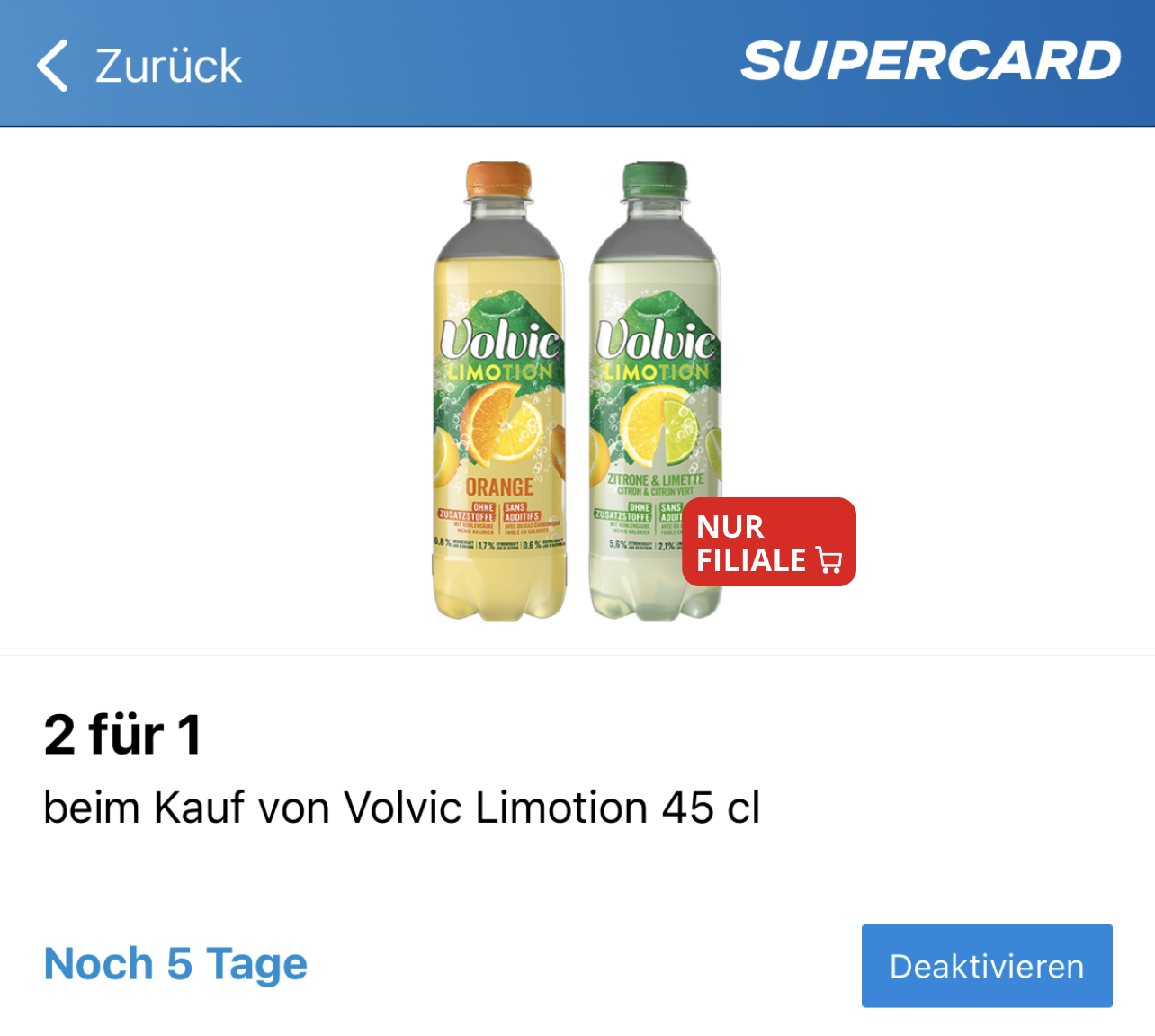
Task: Tap the lemon and lime illustration on the right bottle
Action: point(661,423)
